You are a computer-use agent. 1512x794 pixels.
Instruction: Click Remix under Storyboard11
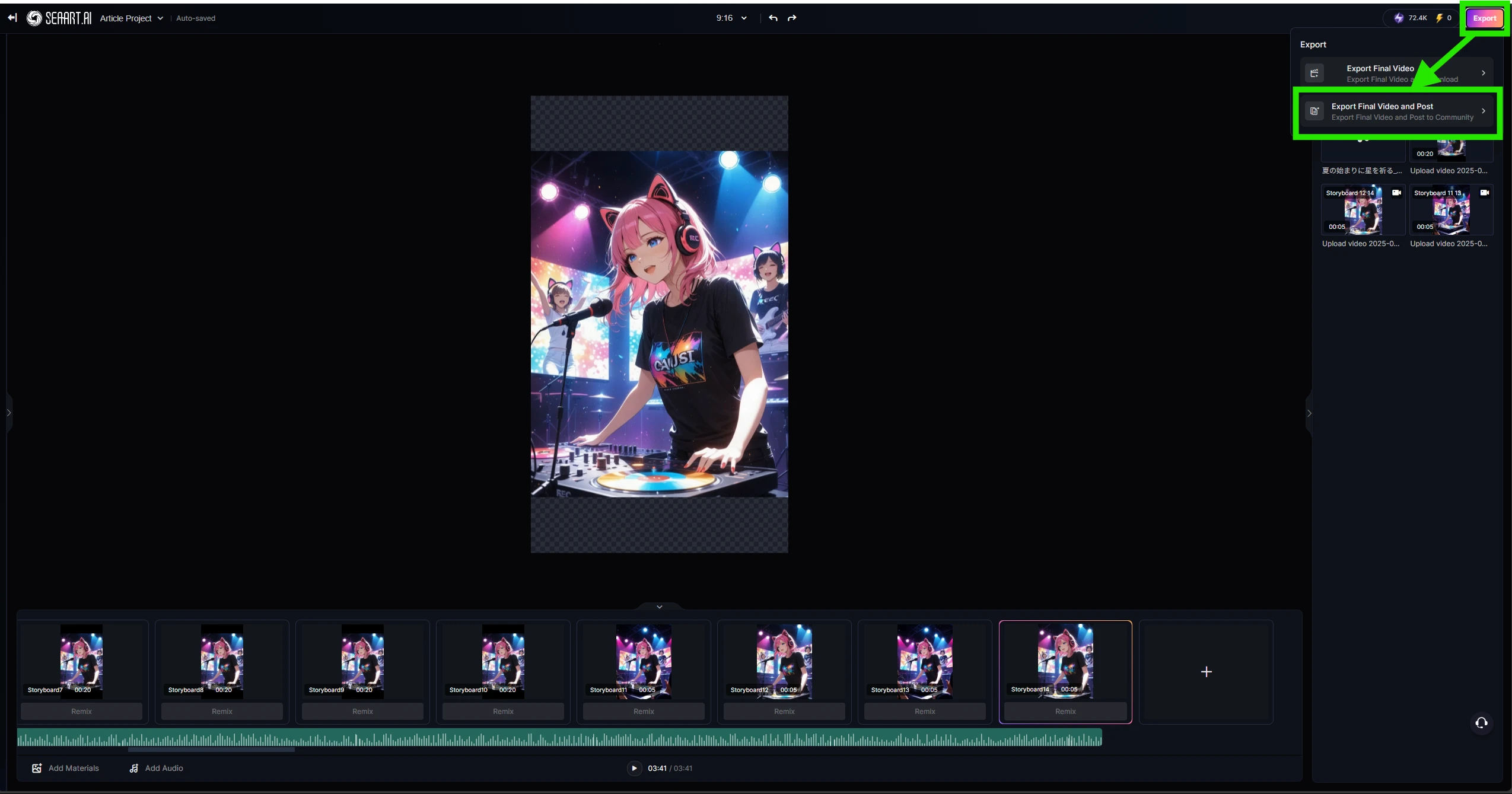coord(644,711)
